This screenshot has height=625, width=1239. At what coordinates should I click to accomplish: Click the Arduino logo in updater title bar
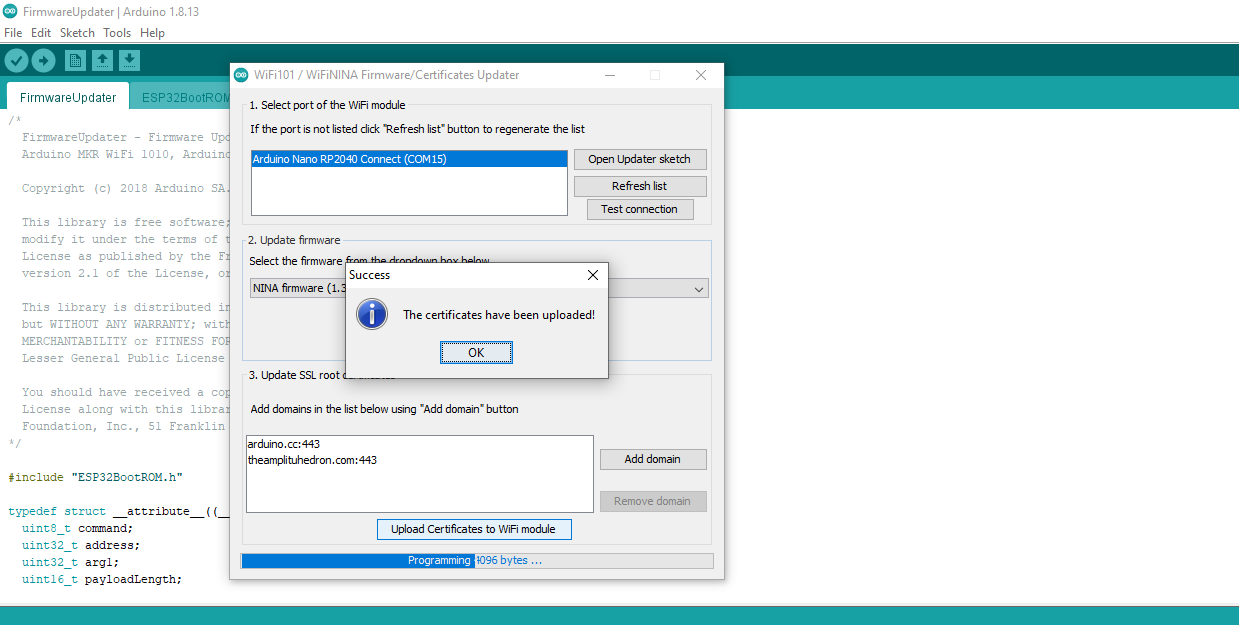click(x=241, y=75)
